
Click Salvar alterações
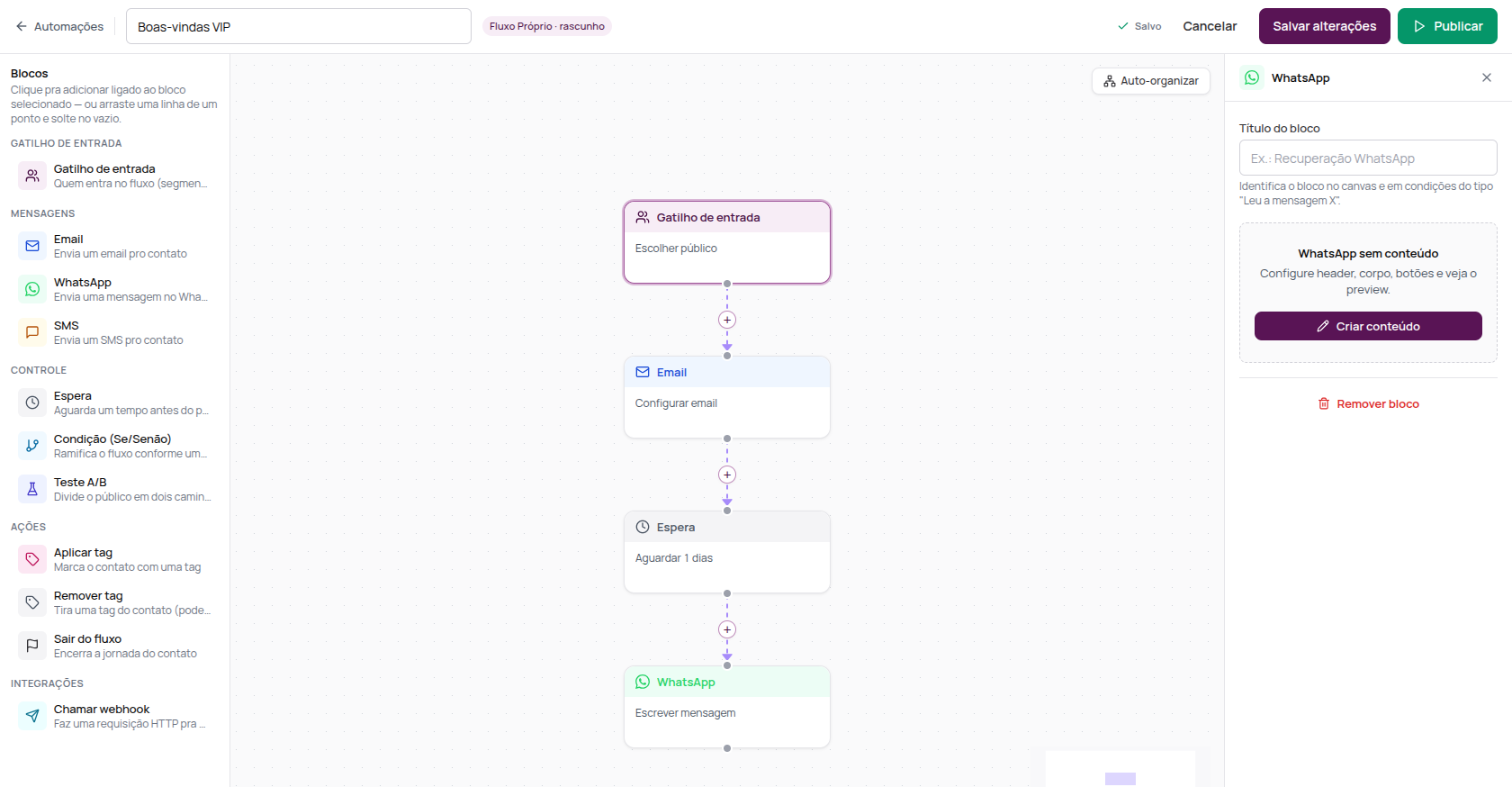(x=1324, y=26)
